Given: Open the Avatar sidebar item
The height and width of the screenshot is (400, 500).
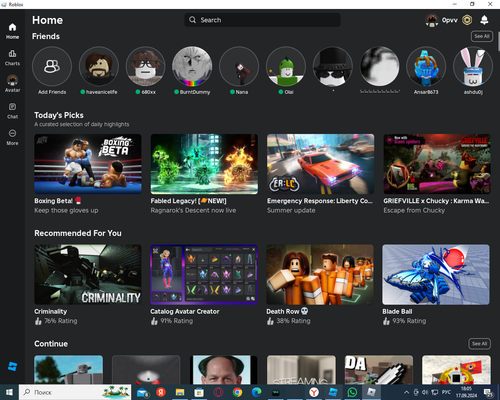Looking at the screenshot, I should coord(12,84).
